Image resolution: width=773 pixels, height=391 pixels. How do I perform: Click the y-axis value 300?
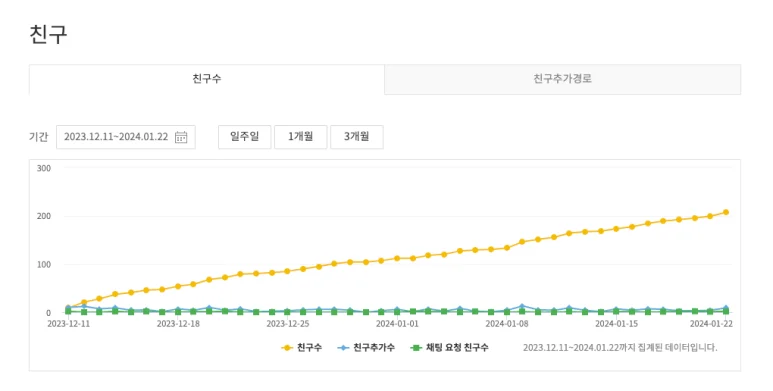pos(44,168)
